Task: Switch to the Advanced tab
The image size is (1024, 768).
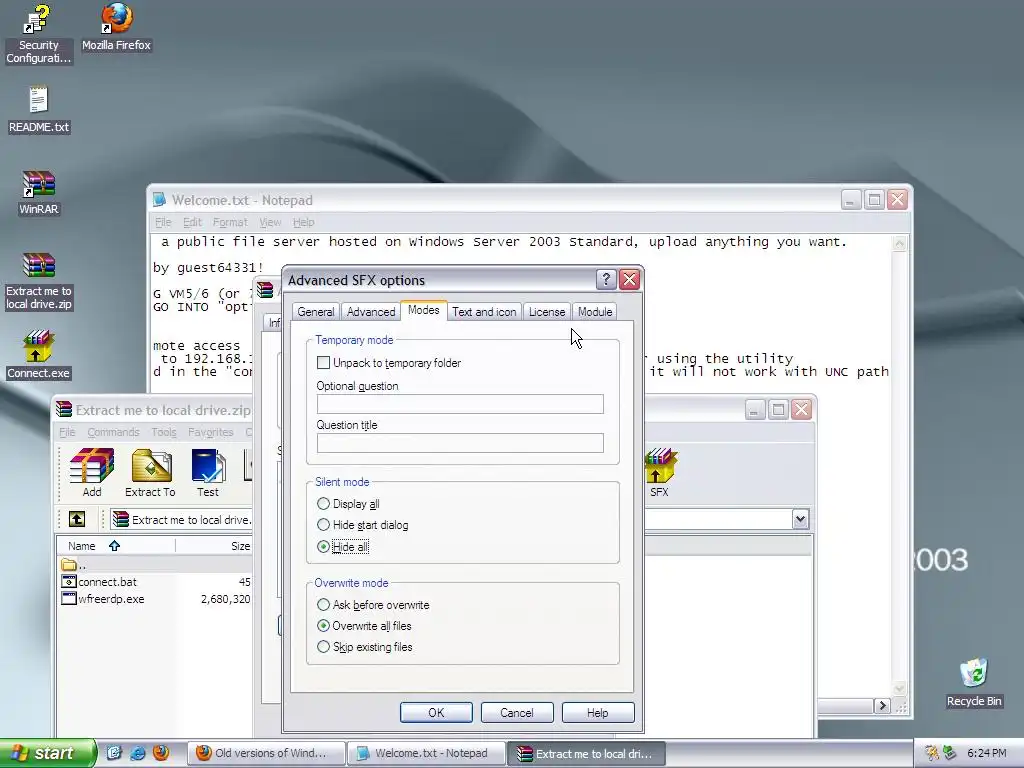Action: (x=371, y=312)
